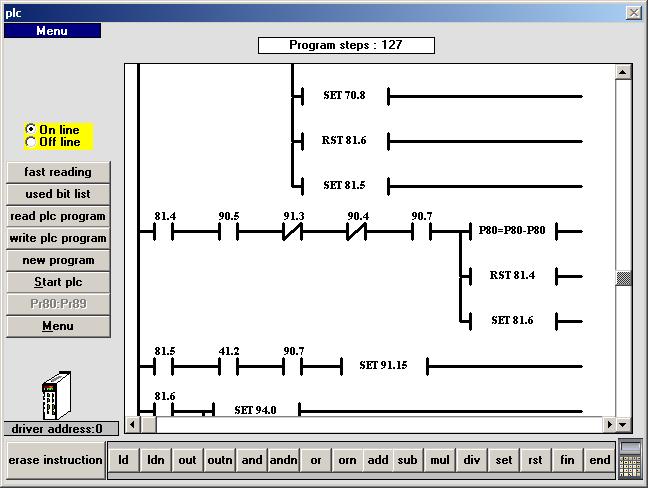The width and height of the screenshot is (648, 488).
Task: Select the RST 81.6 coil
Action: click(x=345, y=140)
